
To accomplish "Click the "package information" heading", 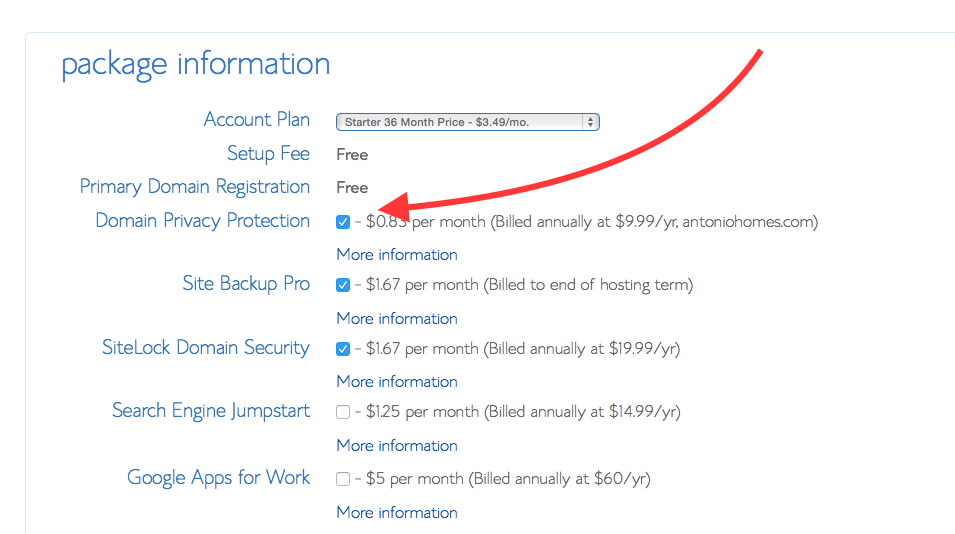I will point(196,64).
